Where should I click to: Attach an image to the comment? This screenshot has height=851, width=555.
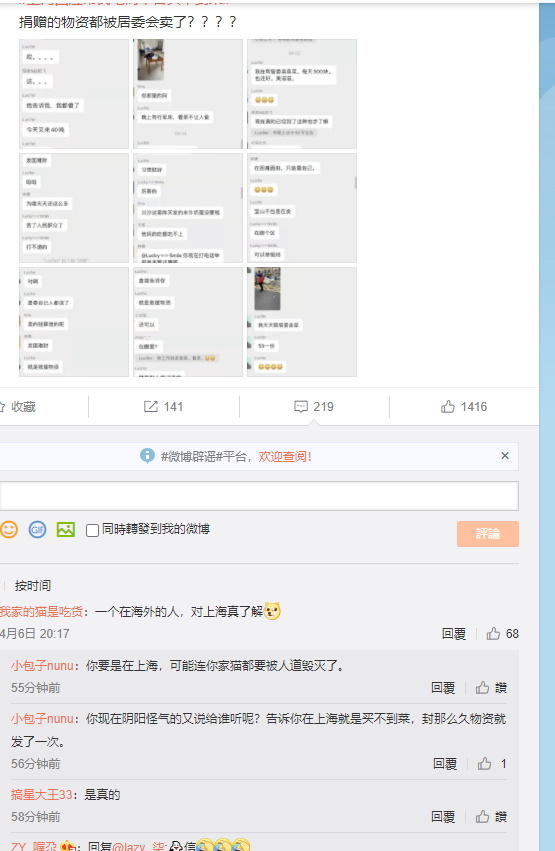66,529
